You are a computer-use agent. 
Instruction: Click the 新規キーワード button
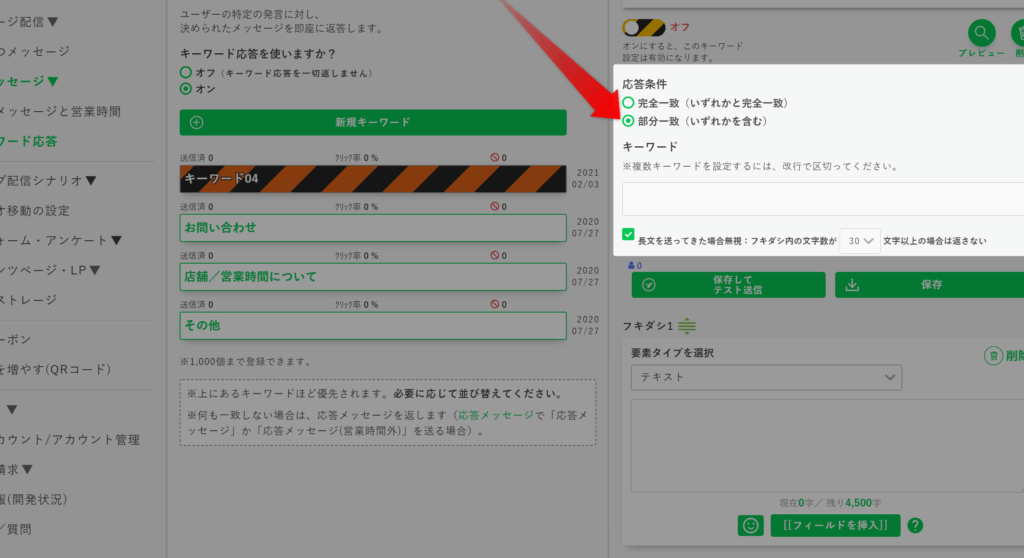point(373,122)
